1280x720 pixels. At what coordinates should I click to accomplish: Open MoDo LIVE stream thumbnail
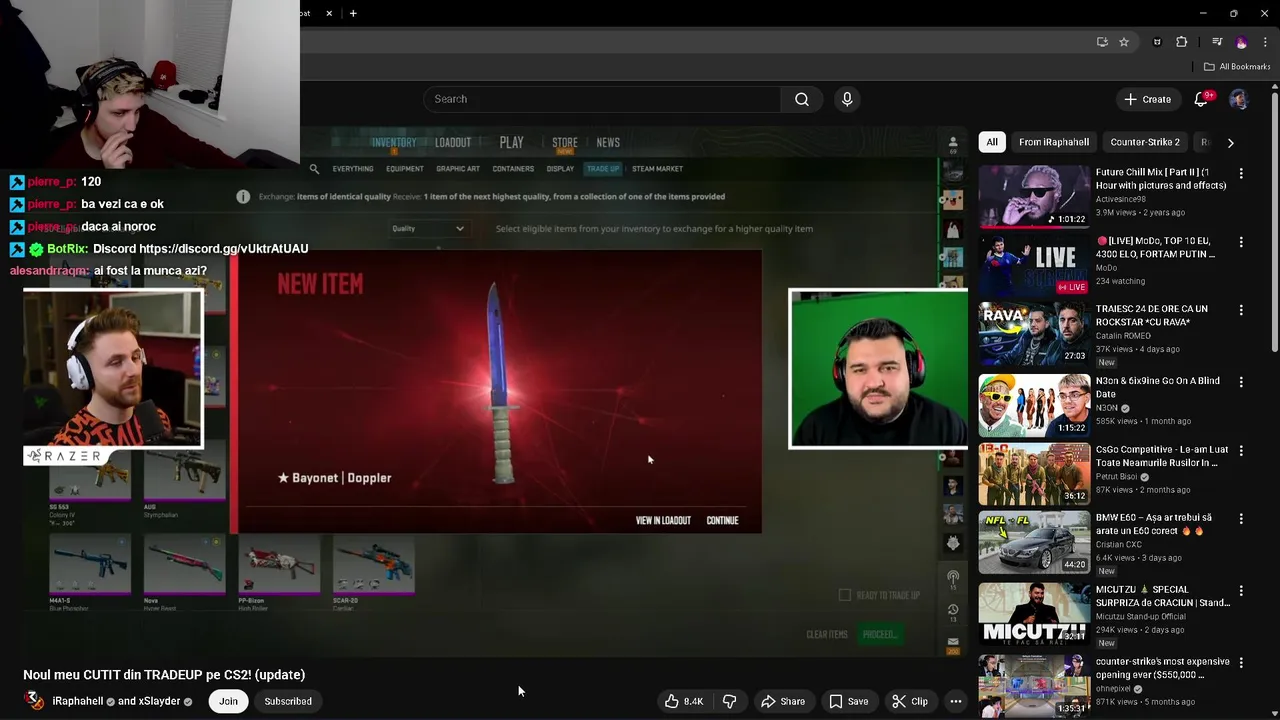[1034, 265]
